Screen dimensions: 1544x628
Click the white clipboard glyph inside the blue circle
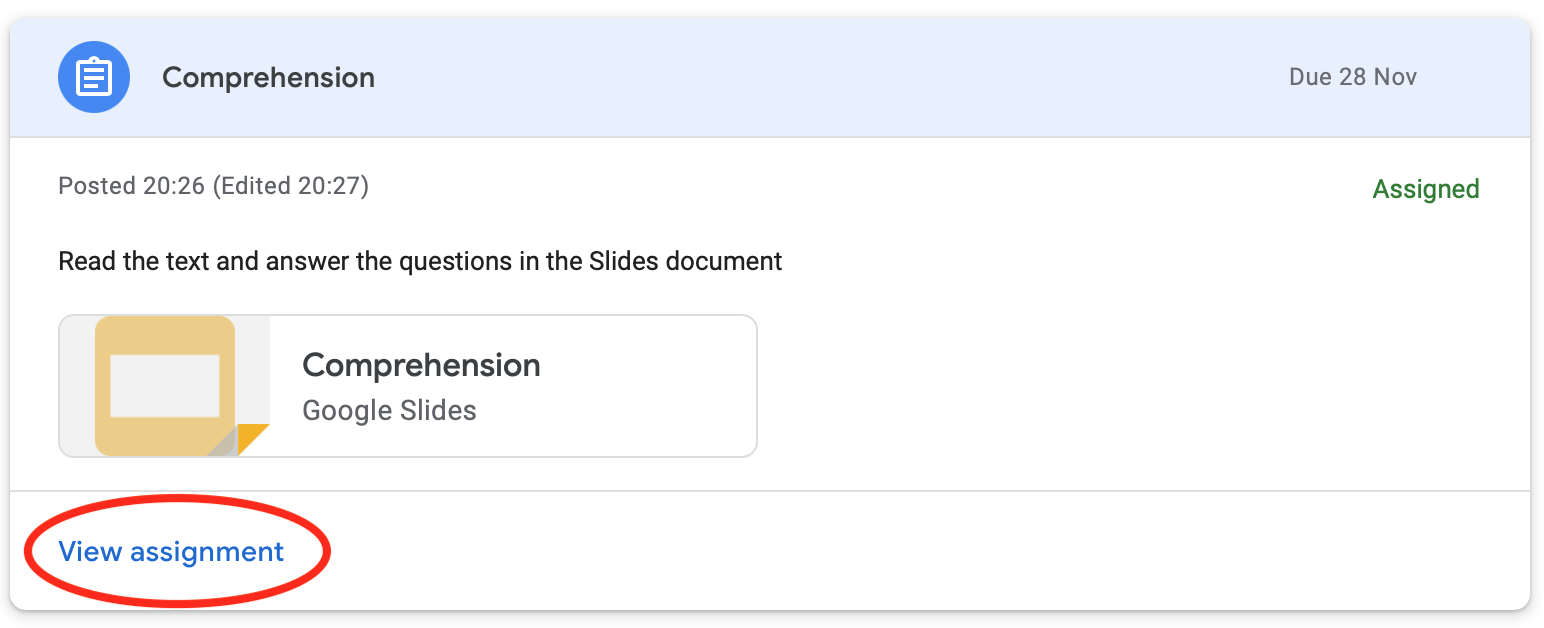click(94, 77)
